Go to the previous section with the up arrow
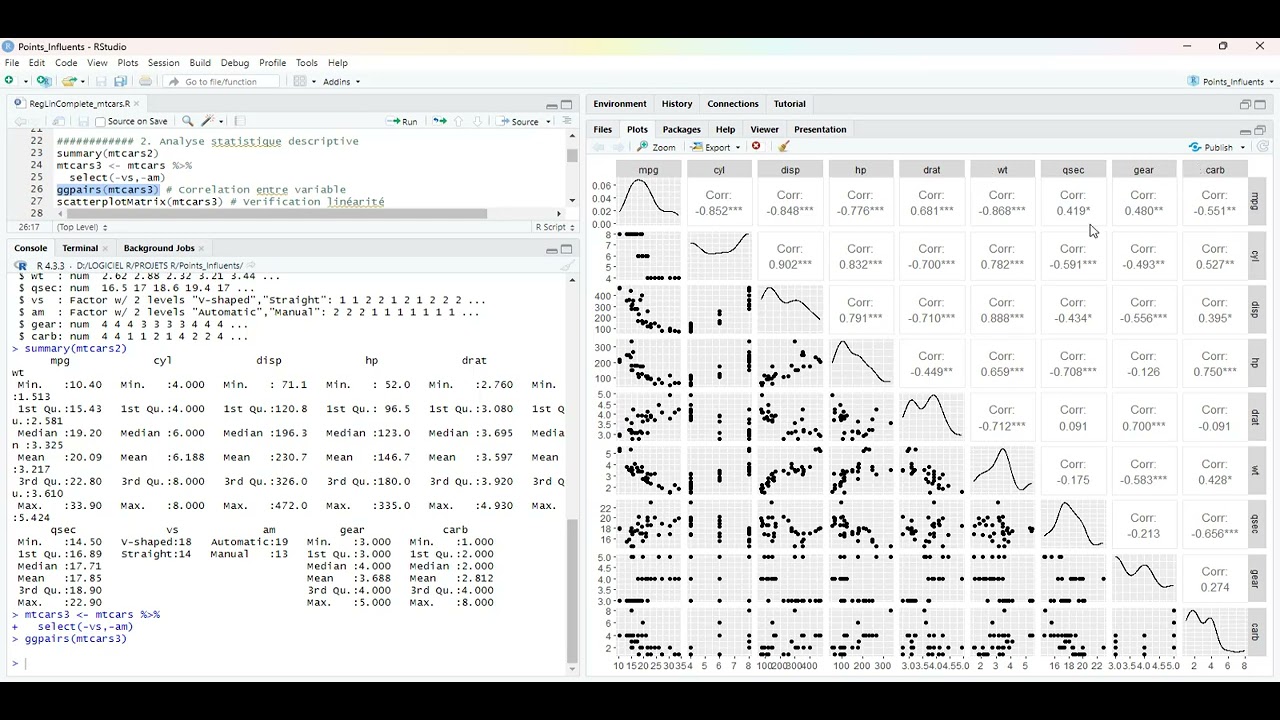Image resolution: width=1280 pixels, height=720 pixels. pos(459,121)
